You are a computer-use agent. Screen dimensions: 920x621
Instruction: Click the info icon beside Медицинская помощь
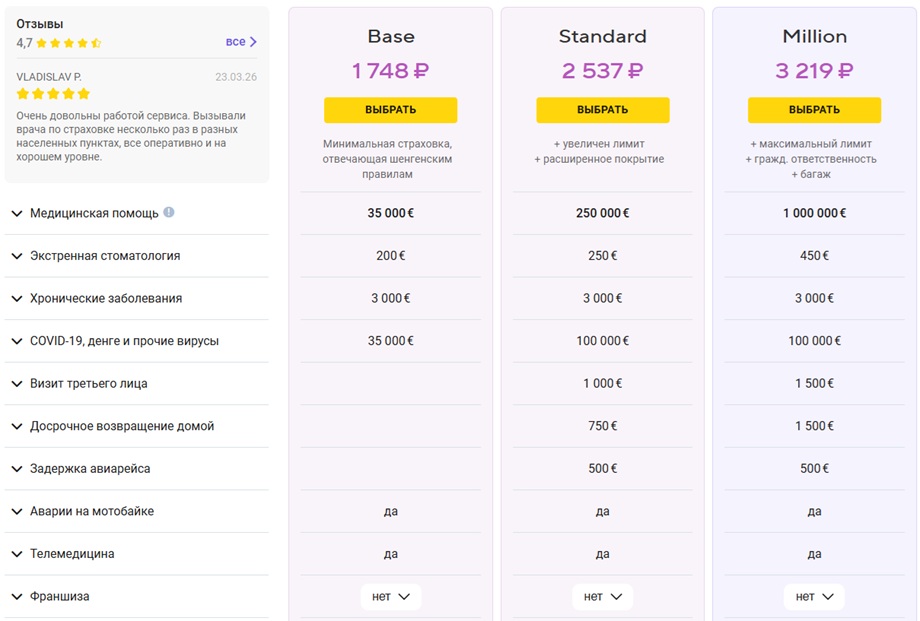tap(169, 212)
